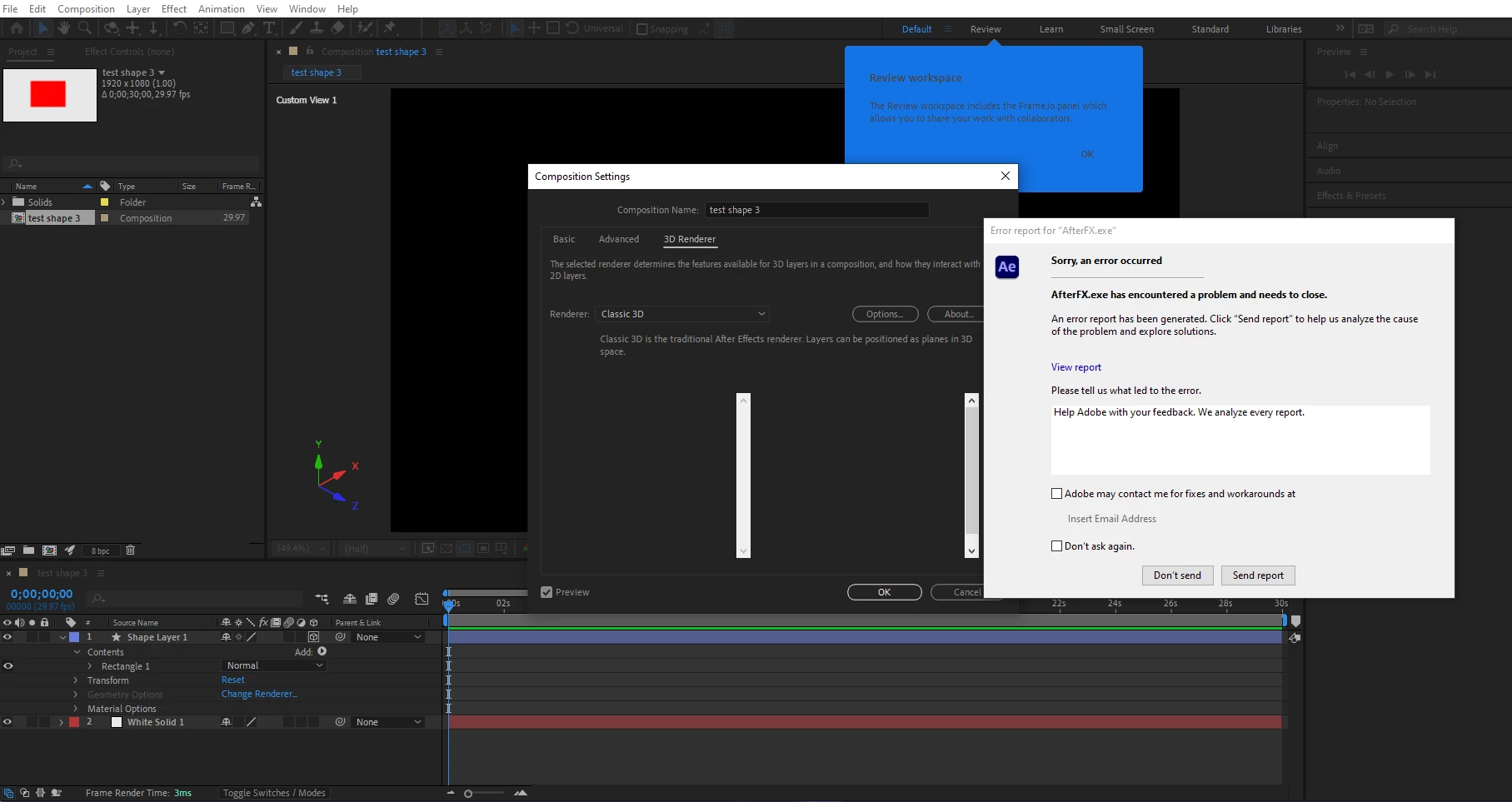This screenshot has height=802, width=1512.
Task: Open the Effect menu
Action: coord(174,9)
